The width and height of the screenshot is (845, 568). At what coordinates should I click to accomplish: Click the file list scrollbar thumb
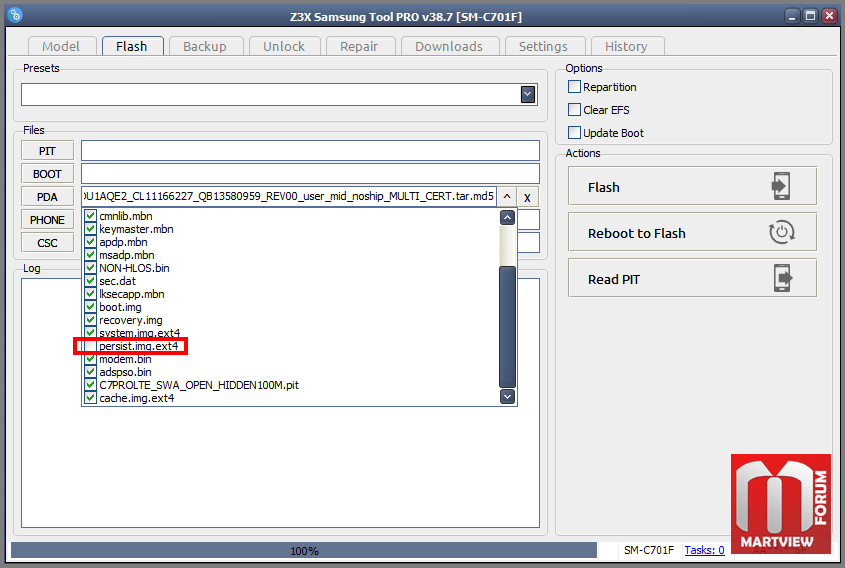(507, 327)
